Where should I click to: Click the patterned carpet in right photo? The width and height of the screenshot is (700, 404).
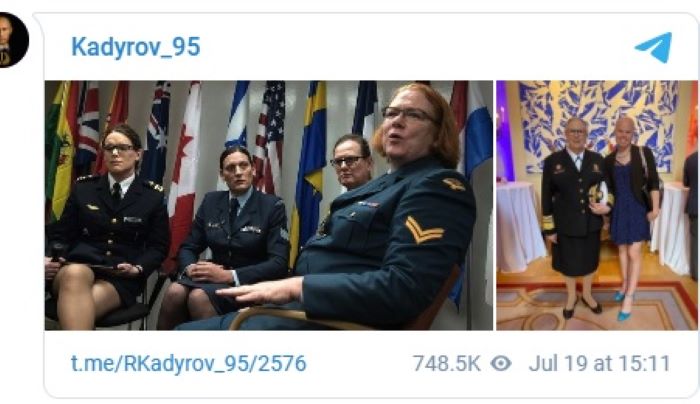597,308
